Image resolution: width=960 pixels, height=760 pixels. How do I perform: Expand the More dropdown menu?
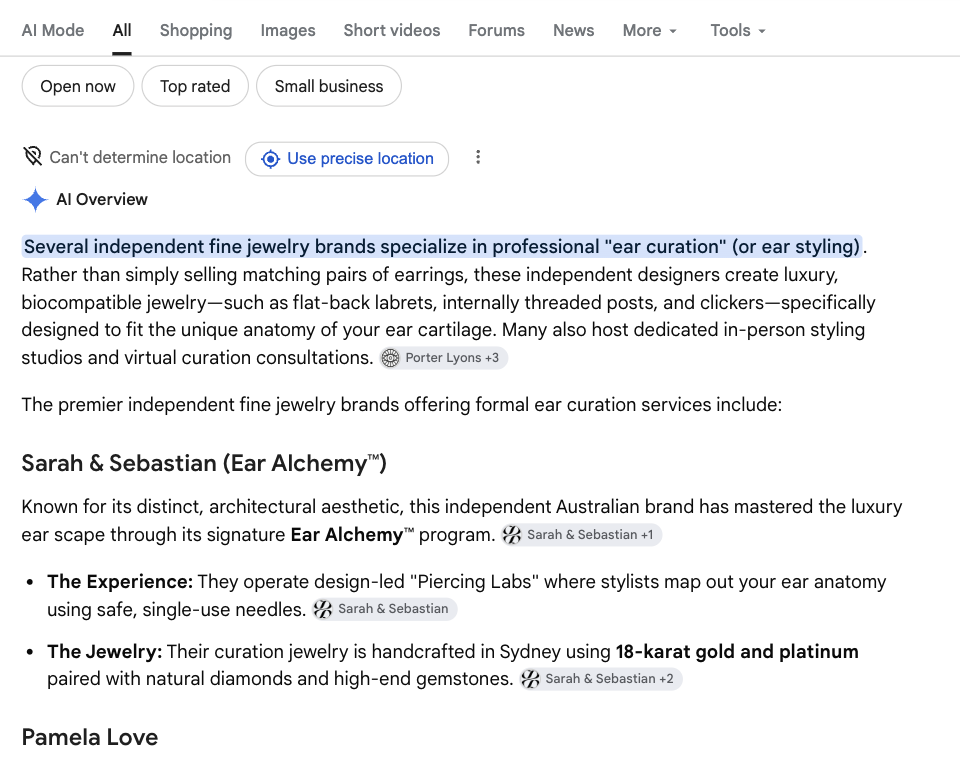click(x=650, y=30)
